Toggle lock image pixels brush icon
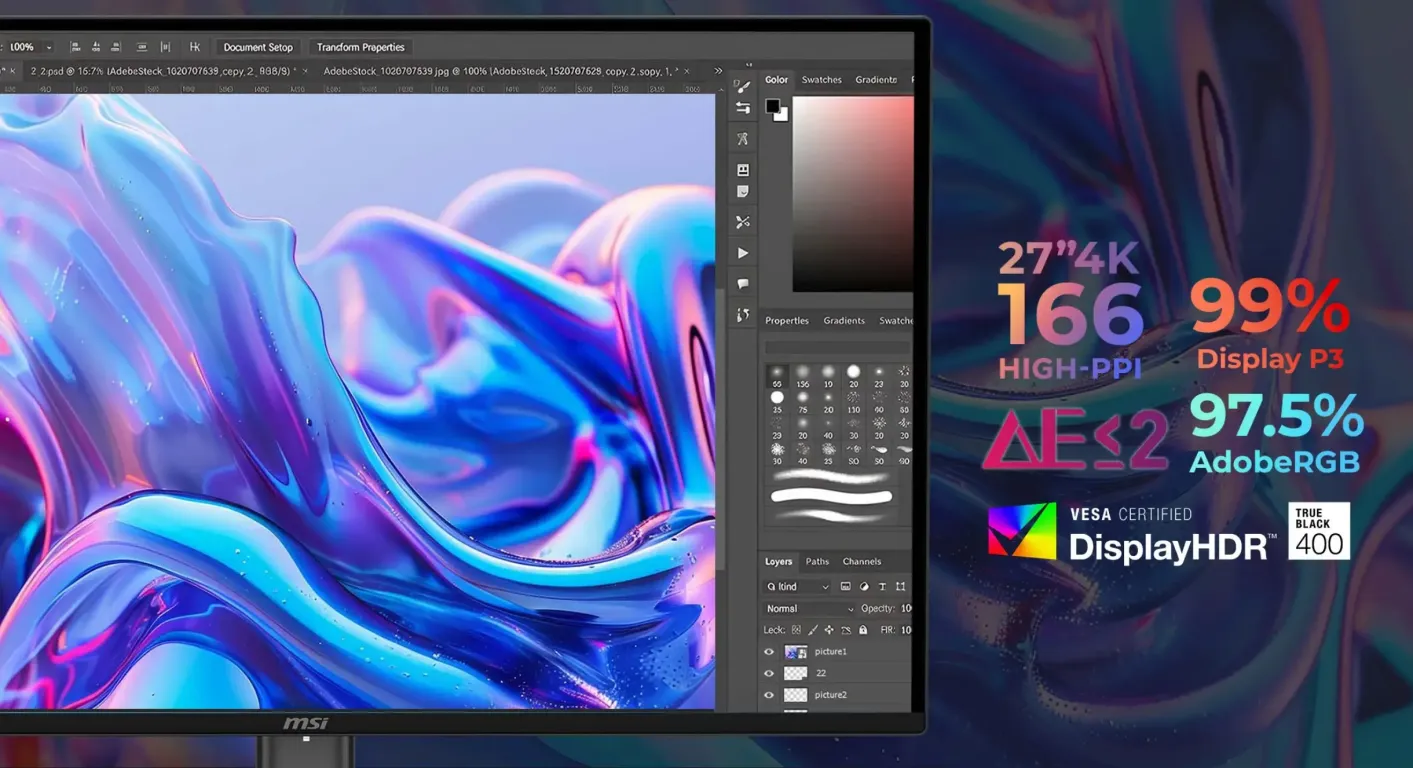Screen dimensions: 1413x768 [x=813, y=630]
